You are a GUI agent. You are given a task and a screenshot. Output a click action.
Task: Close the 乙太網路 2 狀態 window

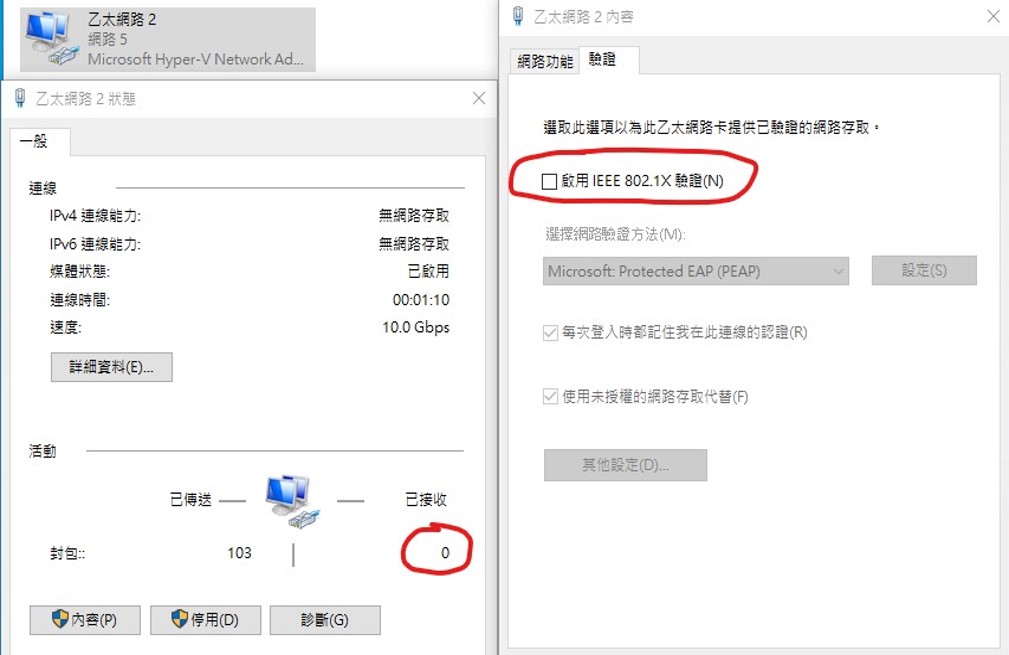click(x=479, y=98)
